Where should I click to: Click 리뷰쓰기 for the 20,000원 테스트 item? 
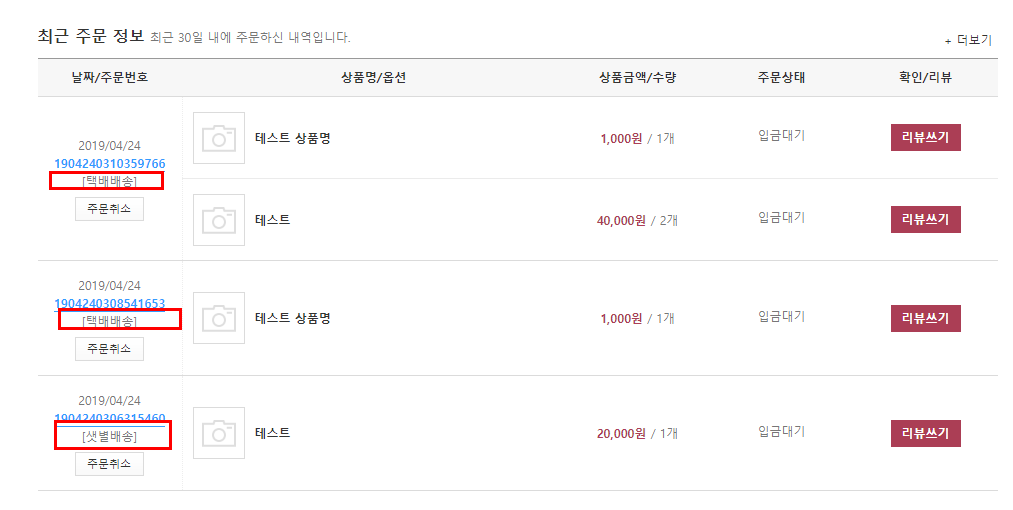(925, 433)
